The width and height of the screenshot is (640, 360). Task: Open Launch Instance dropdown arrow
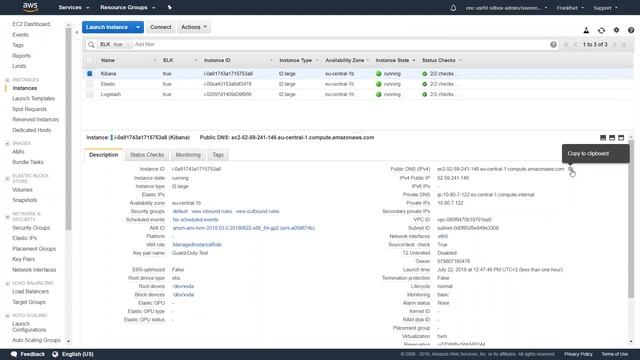[x=138, y=27]
